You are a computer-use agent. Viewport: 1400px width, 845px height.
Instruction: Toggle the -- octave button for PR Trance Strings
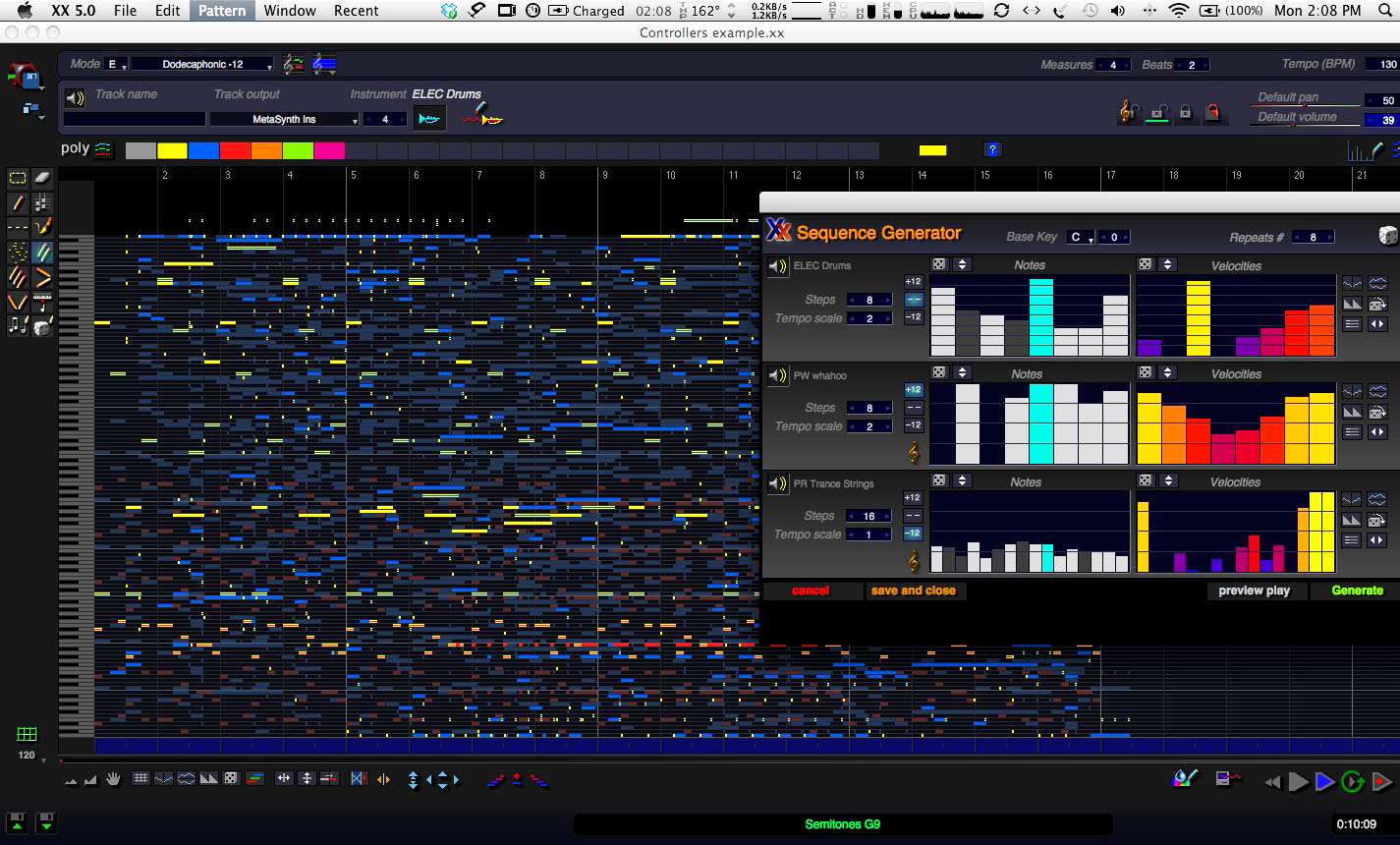pyautogui.click(x=913, y=516)
